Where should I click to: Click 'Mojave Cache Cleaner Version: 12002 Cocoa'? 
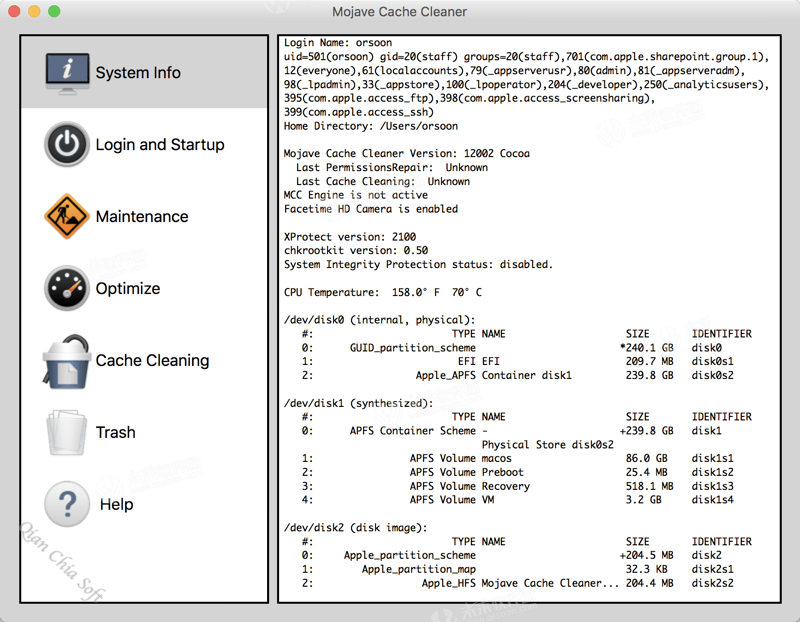407,154
